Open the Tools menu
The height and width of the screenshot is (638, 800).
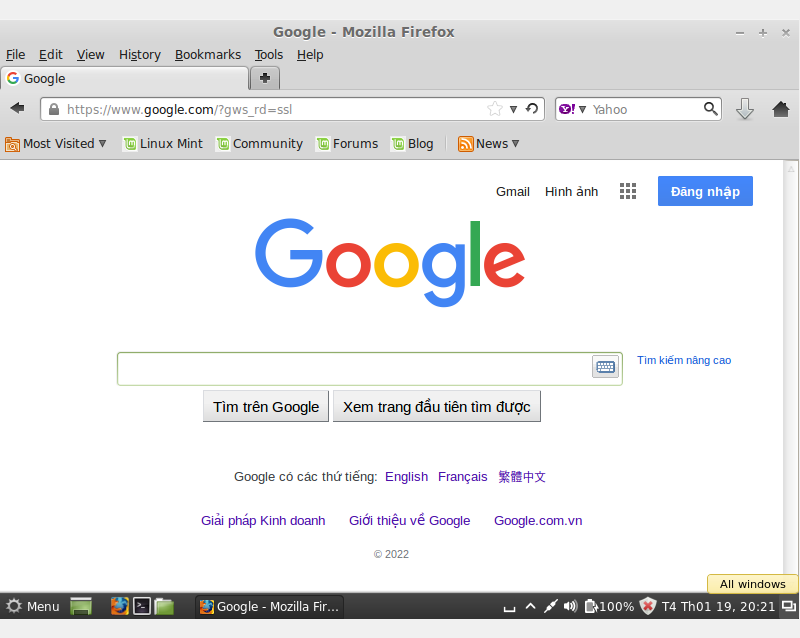(269, 55)
